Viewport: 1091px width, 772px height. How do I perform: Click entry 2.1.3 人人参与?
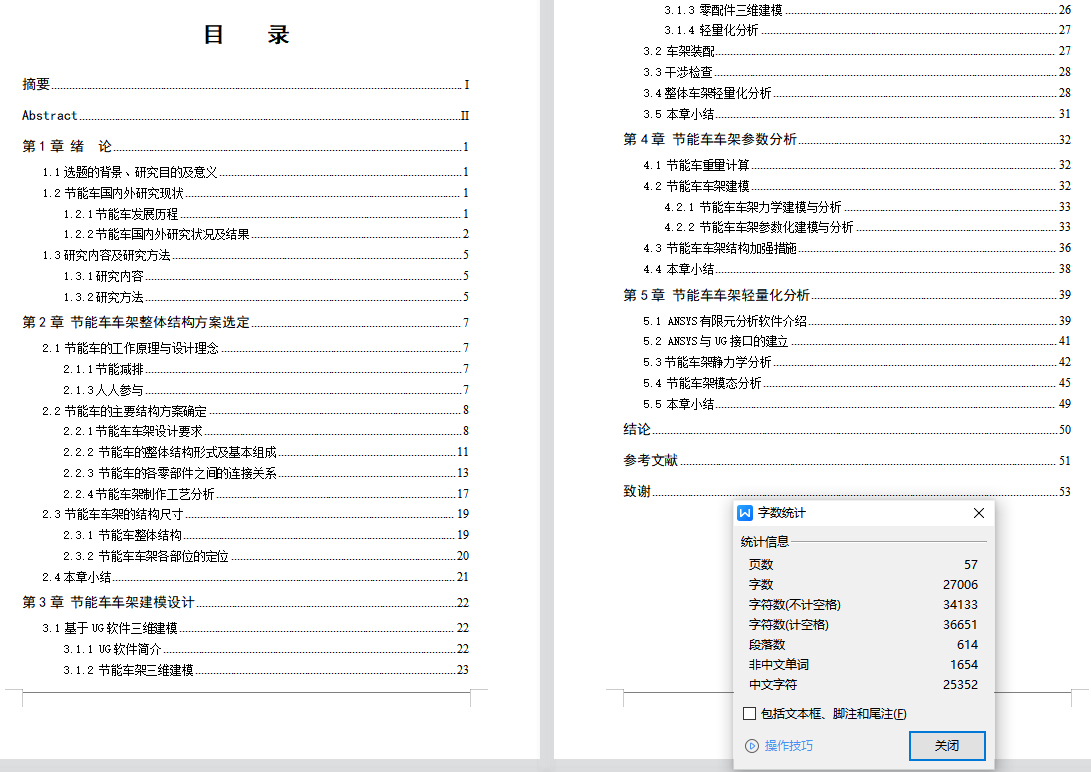tap(266, 389)
